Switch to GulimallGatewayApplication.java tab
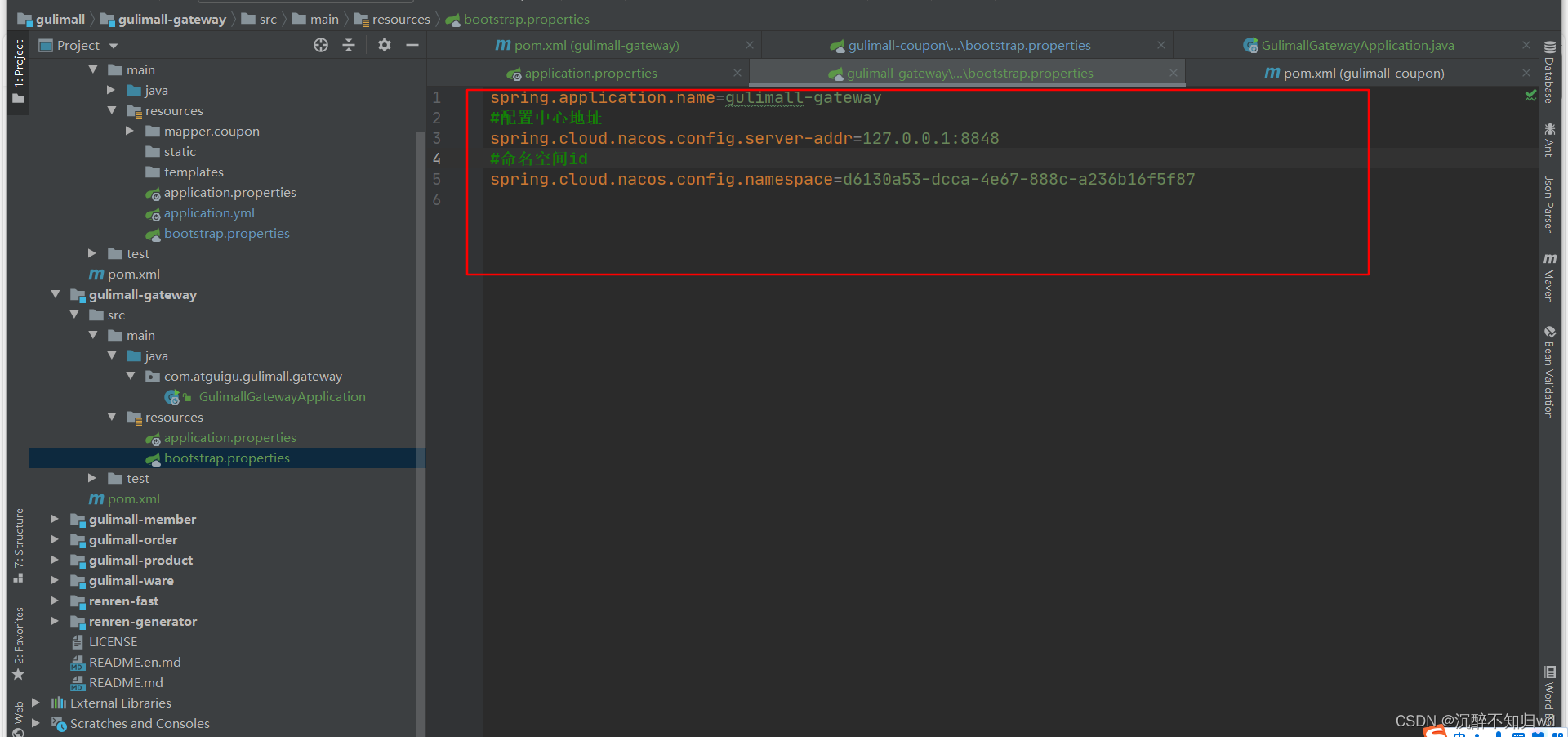This screenshot has height=737, width=1568. point(1356,46)
